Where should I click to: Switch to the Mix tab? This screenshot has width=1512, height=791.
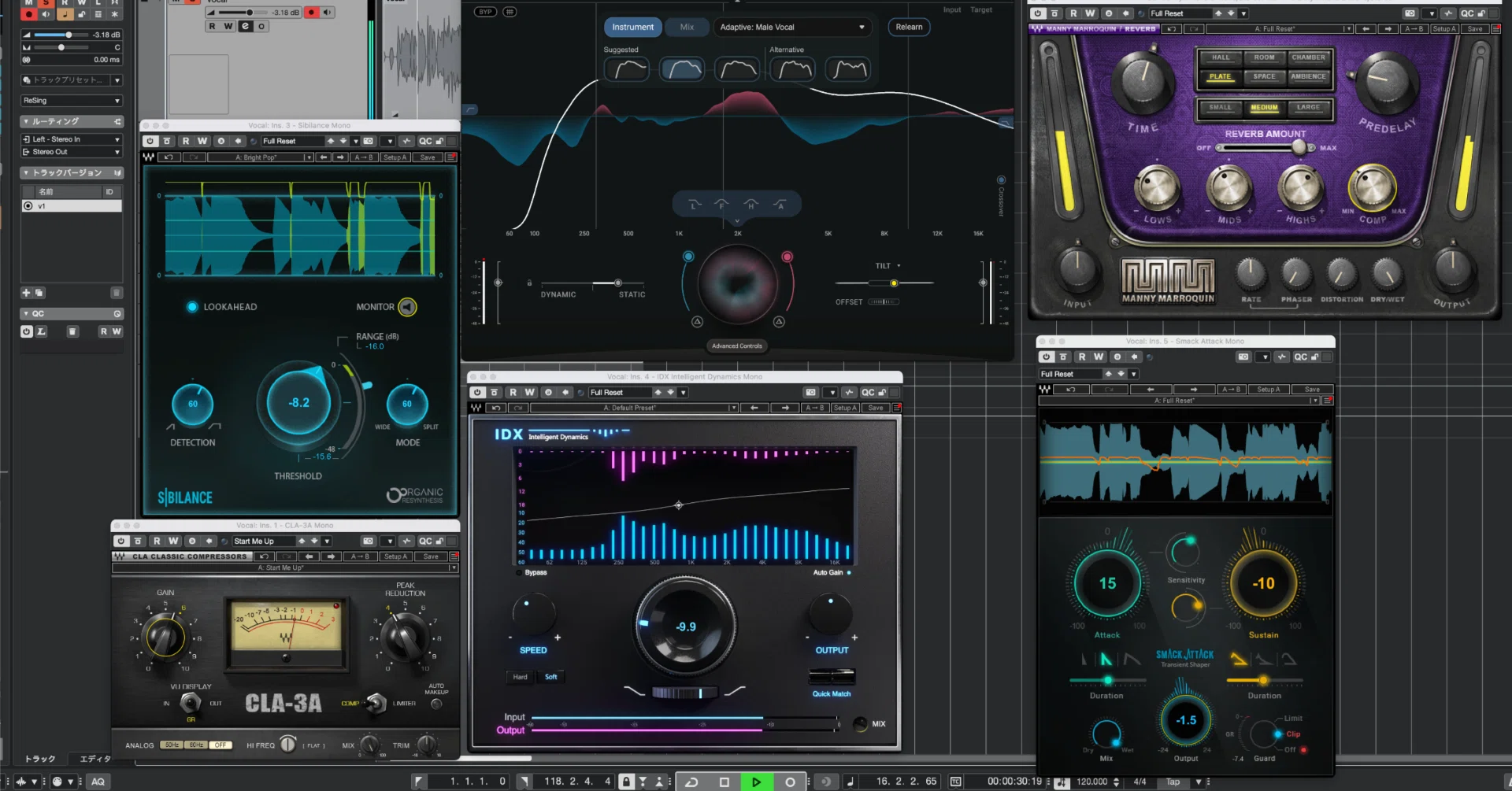[687, 27]
